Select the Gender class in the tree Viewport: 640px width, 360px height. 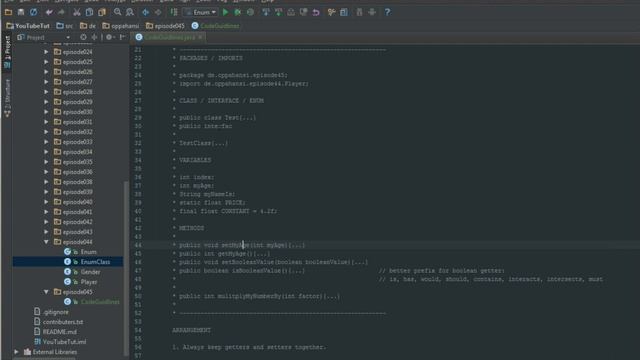click(82, 272)
